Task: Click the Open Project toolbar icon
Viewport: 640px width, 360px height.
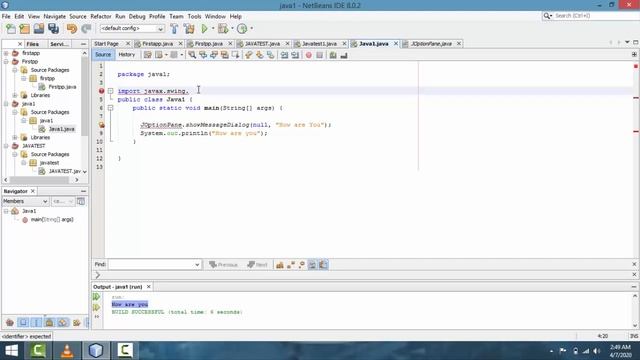Action: pos(39,29)
